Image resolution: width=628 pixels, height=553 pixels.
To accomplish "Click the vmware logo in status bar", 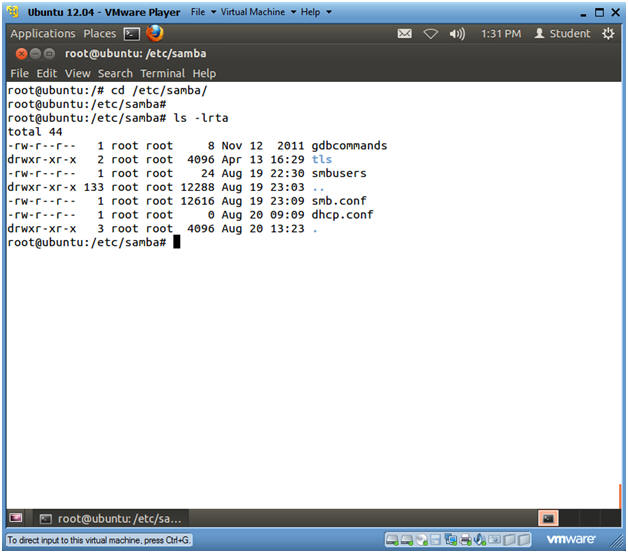I will click(x=571, y=539).
